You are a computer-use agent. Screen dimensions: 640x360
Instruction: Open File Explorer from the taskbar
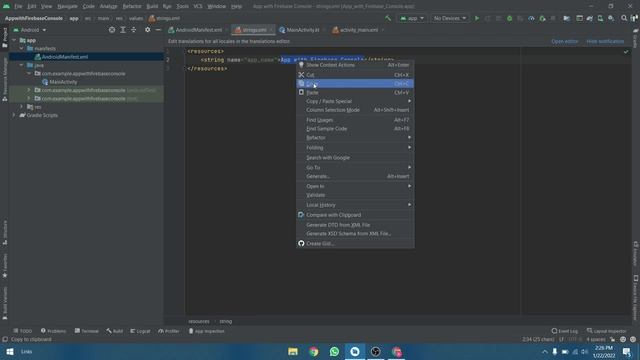[x=293, y=351]
